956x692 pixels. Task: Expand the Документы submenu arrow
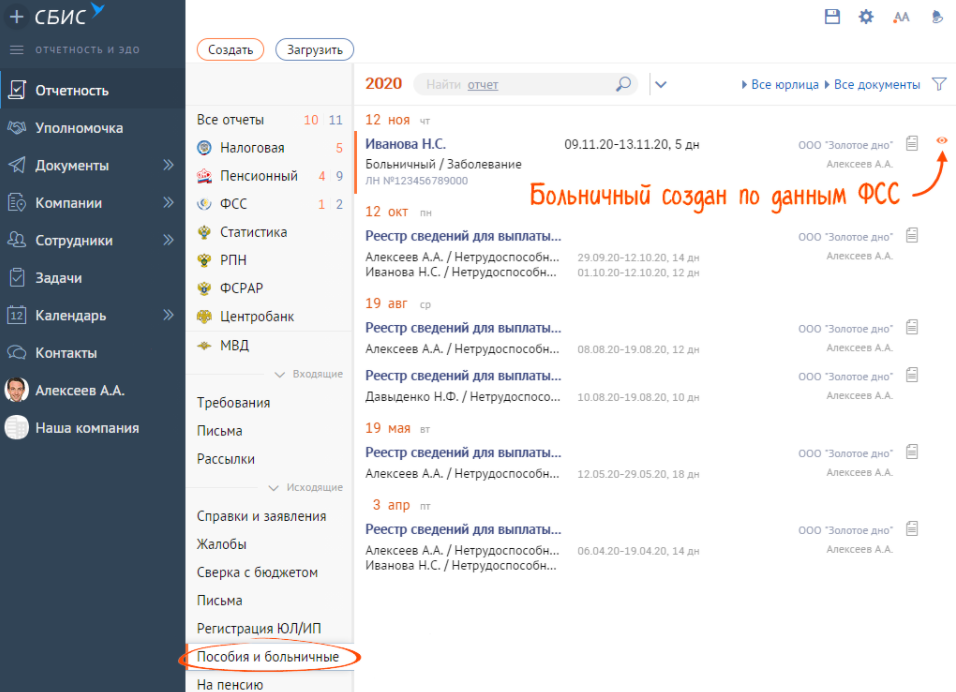[x=168, y=166]
